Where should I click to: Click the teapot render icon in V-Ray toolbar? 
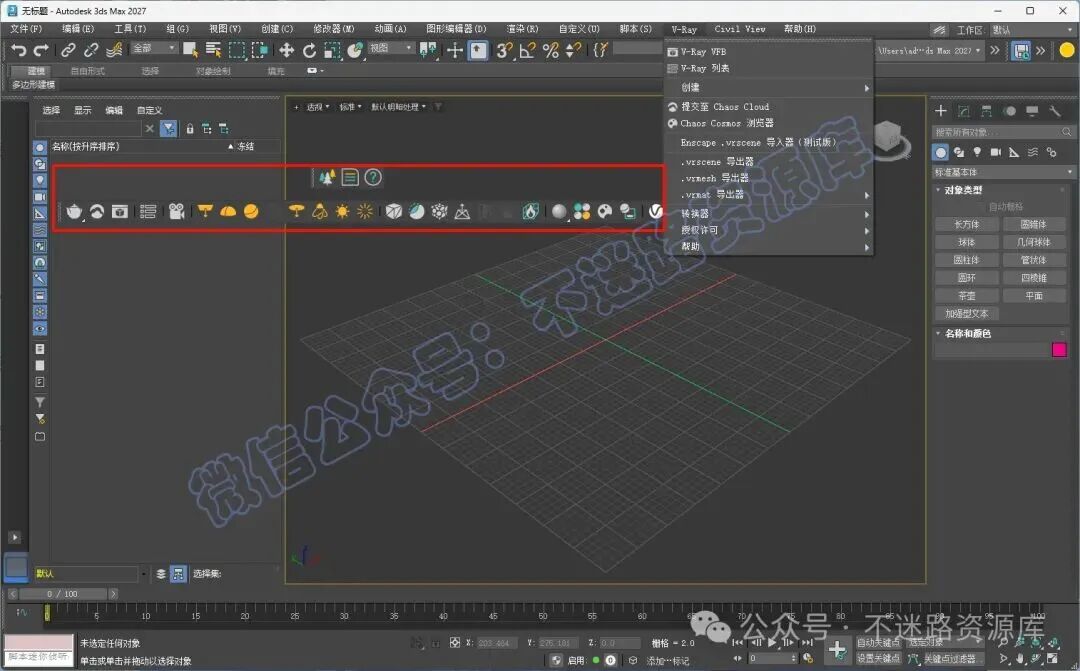pos(74,211)
